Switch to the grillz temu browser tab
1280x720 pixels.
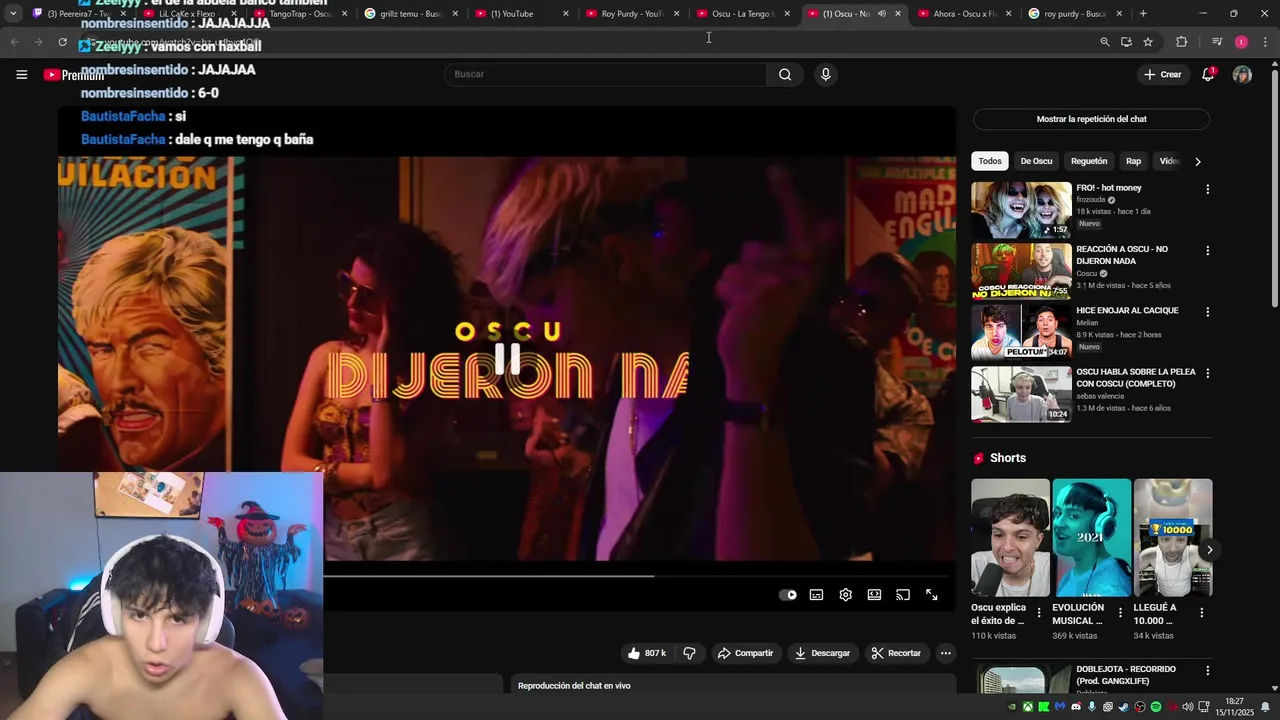(410, 14)
